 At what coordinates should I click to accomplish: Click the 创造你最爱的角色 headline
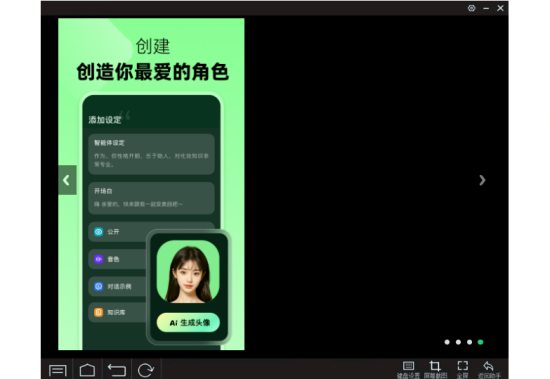153,72
